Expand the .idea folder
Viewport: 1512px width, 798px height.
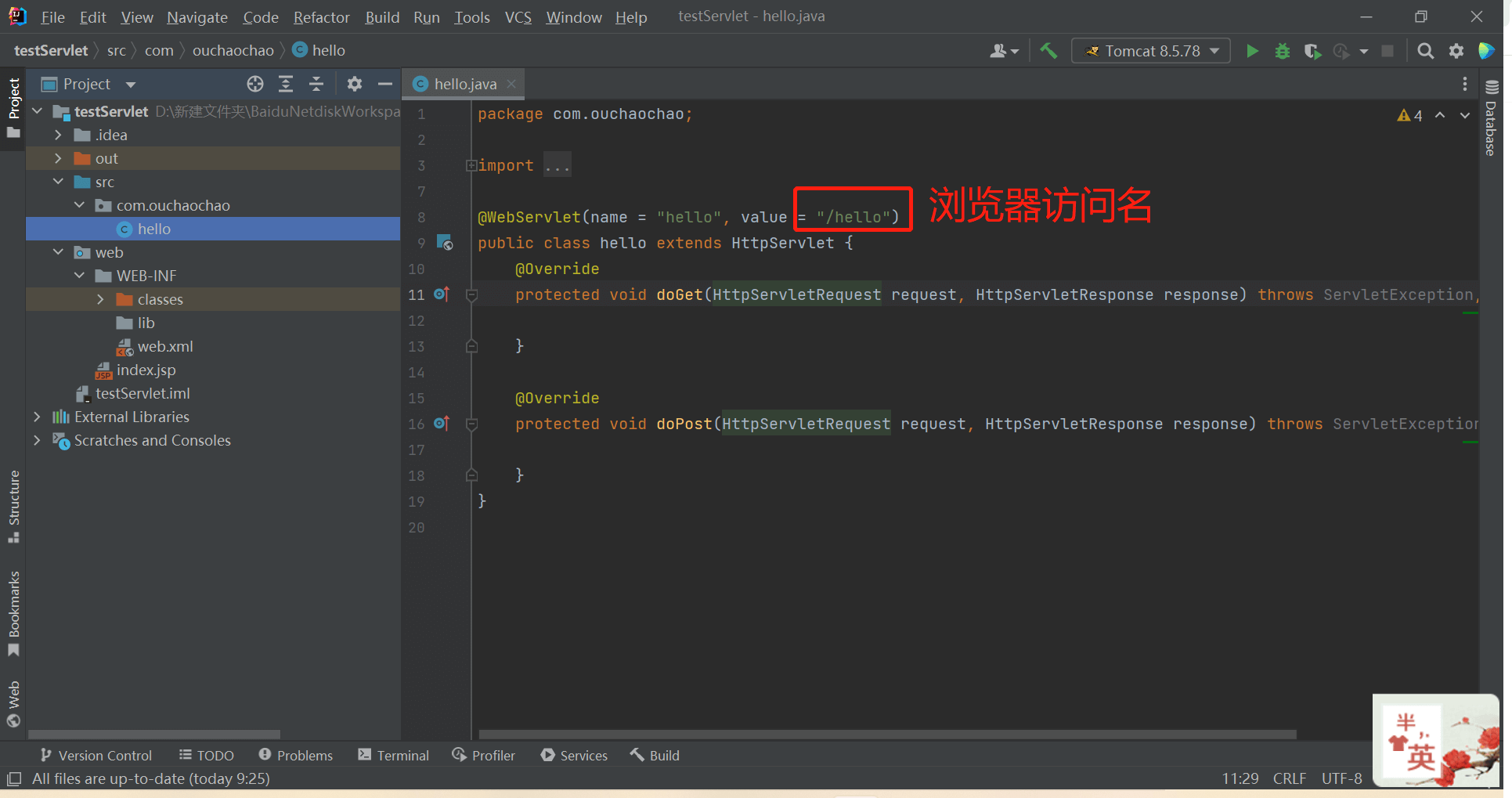tap(58, 135)
